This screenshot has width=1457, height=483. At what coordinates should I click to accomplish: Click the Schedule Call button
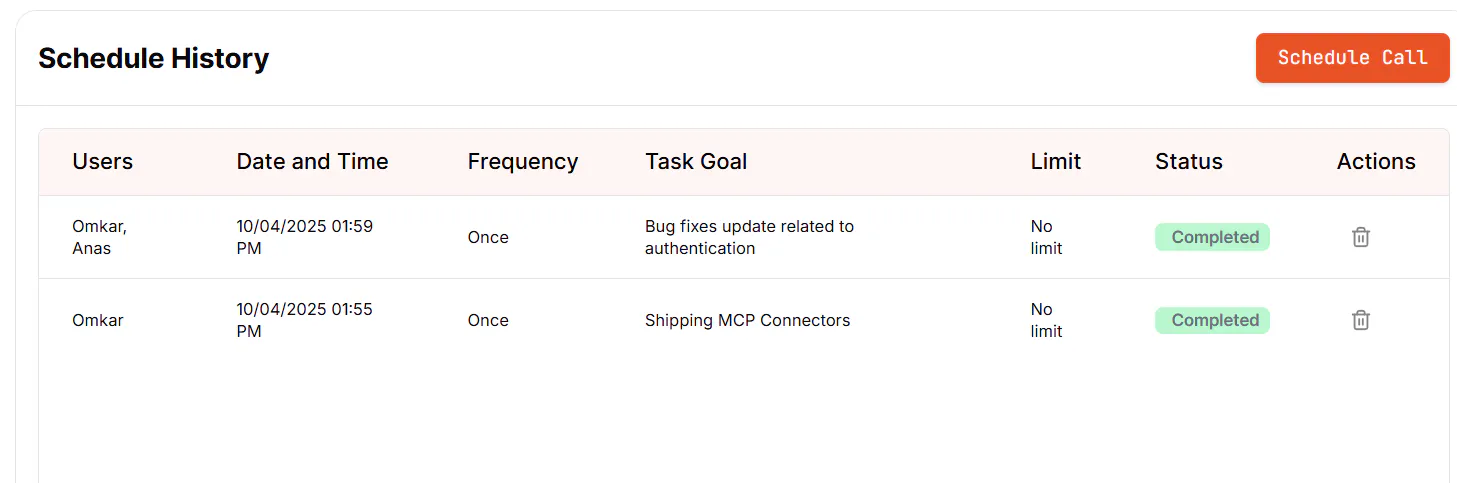pyautogui.click(x=1352, y=58)
